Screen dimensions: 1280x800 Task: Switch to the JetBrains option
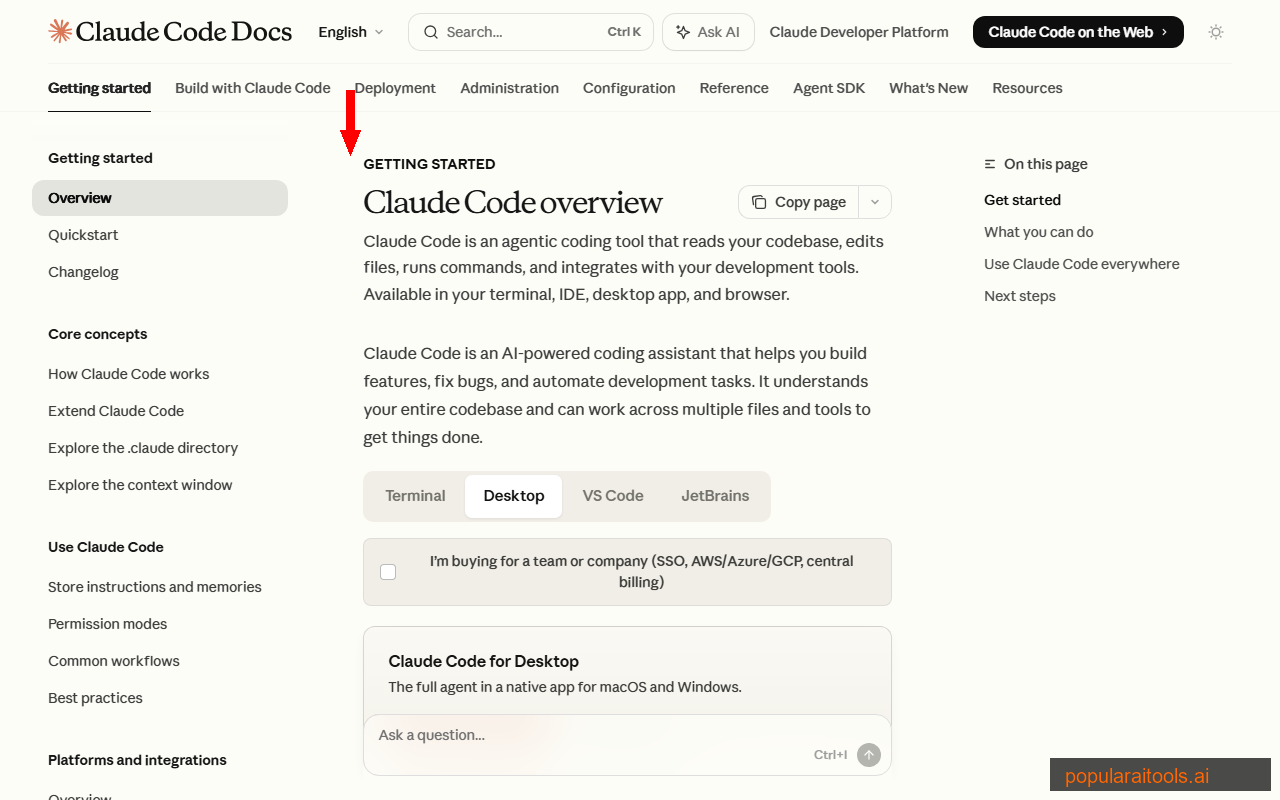point(715,495)
